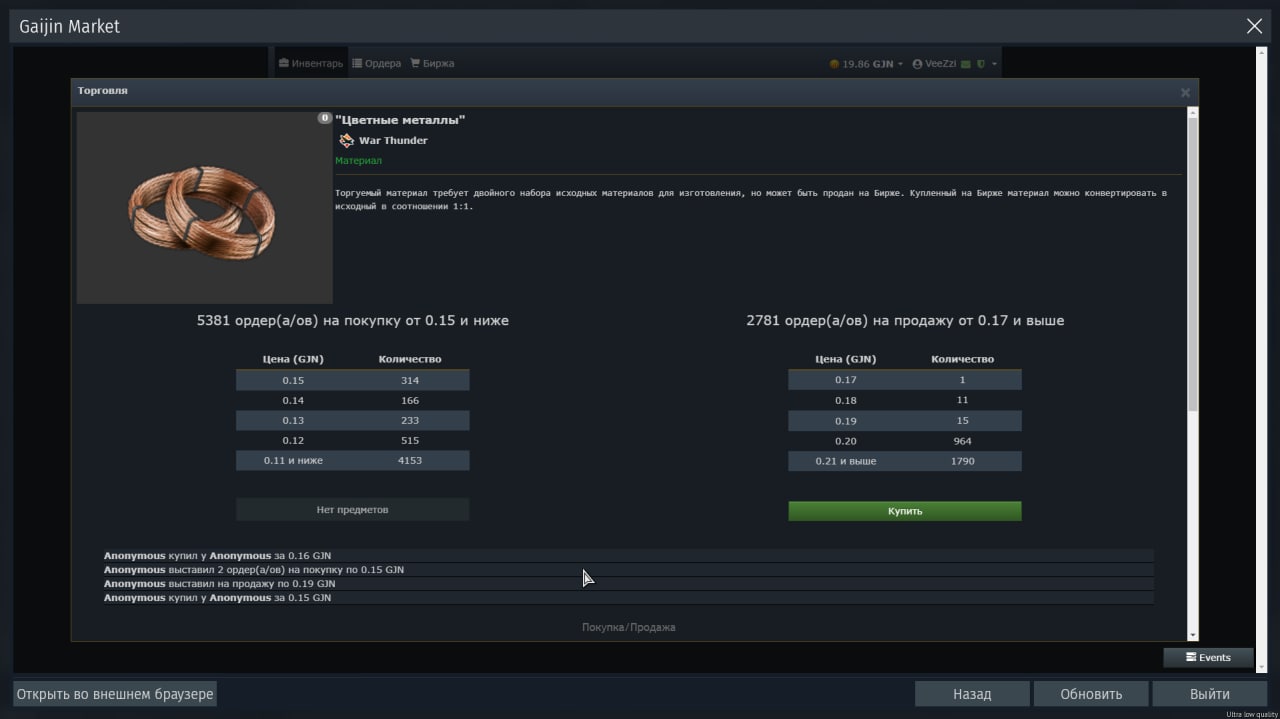The width and height of the screenshot is (1280, 719).
Task: Click the Назад button
Action: [972, 693]
